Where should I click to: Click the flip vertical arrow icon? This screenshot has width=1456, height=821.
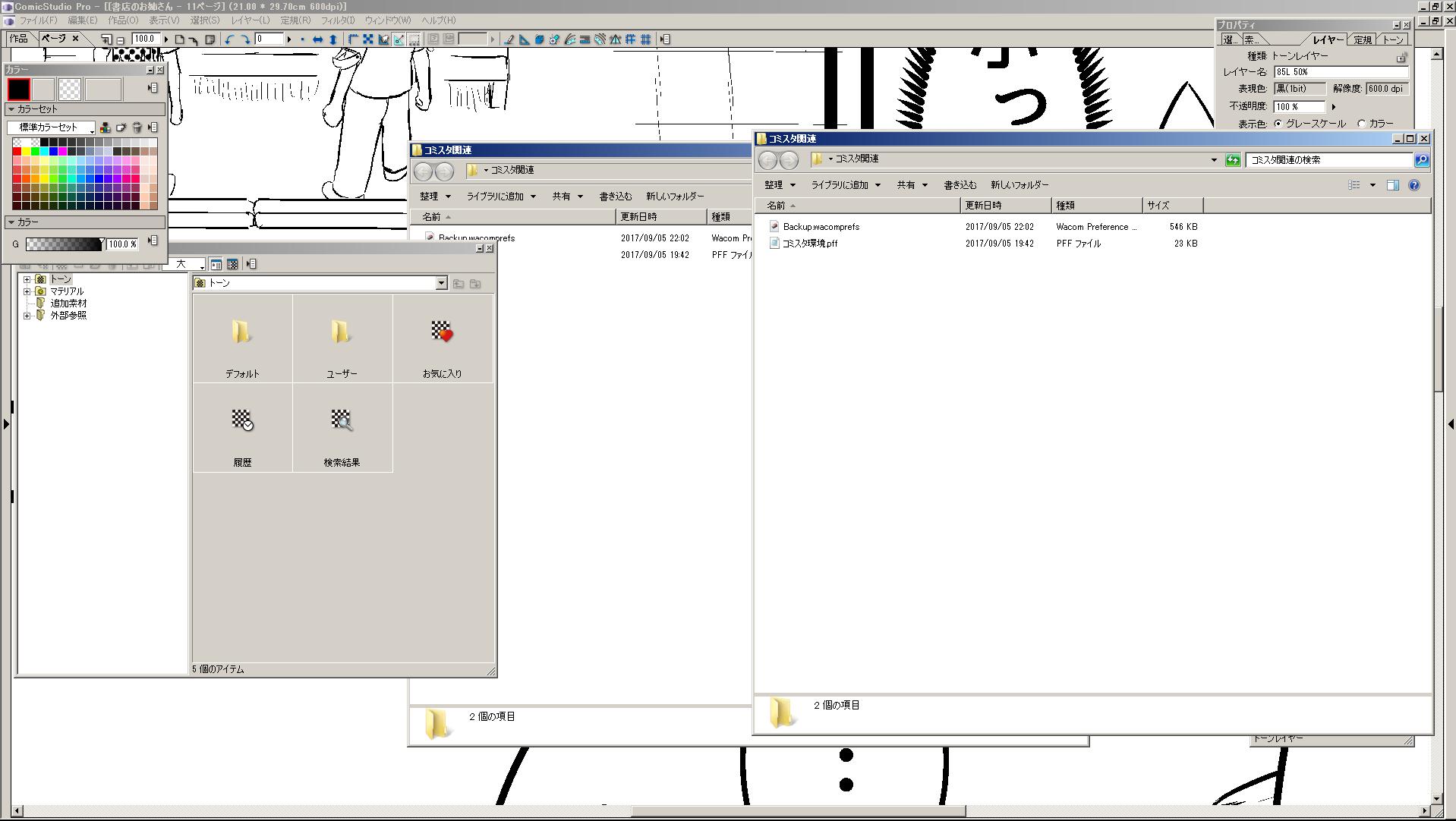point(332,39)
